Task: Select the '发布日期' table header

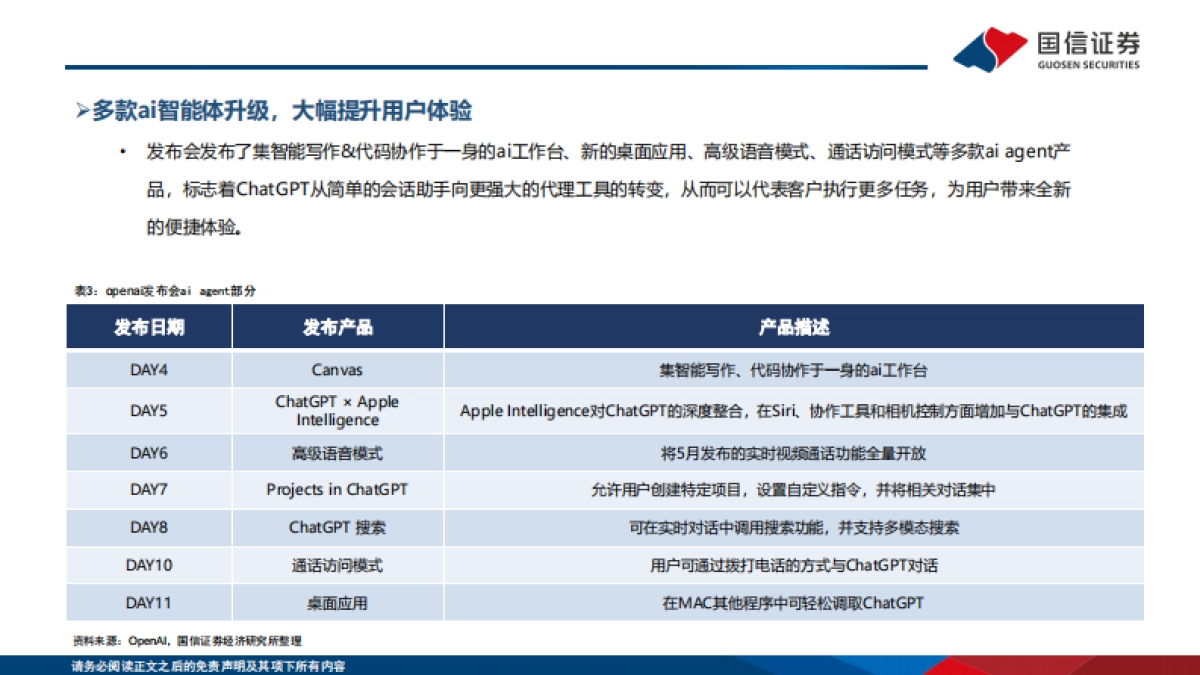Action: tap(148, 325)
